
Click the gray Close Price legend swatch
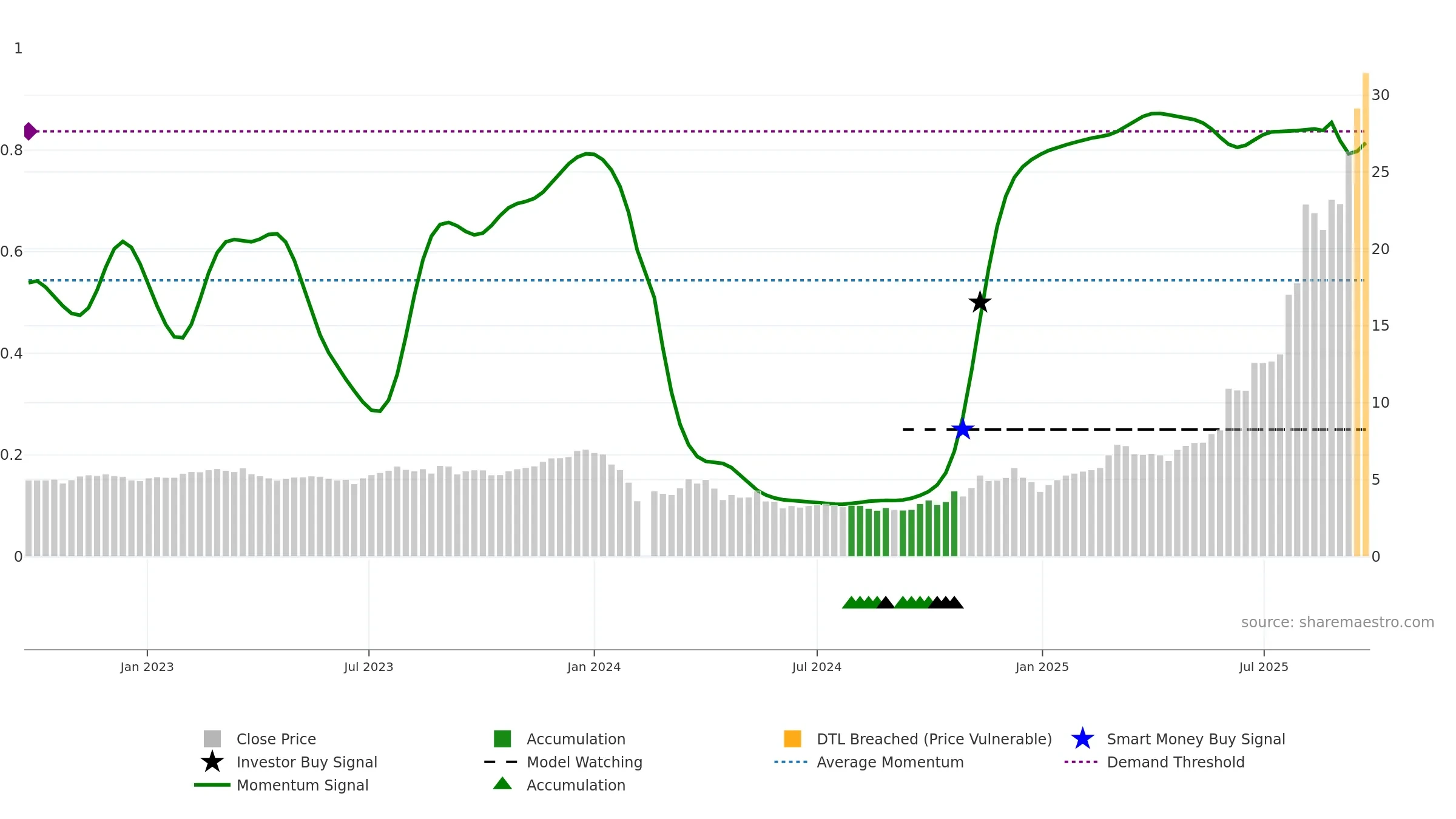pyautogui.click(x=212, y=739)
